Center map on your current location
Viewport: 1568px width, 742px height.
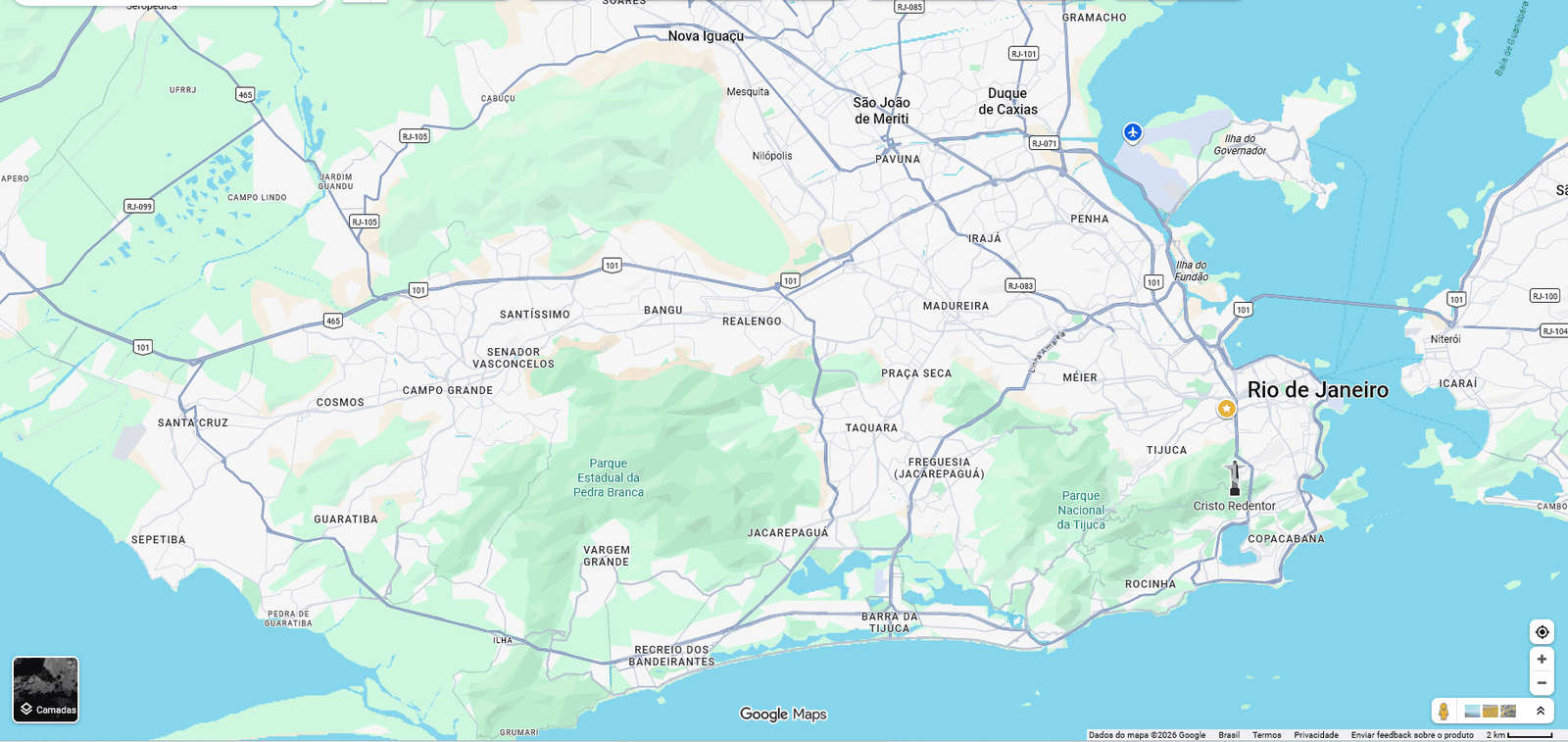point(1542,632)
